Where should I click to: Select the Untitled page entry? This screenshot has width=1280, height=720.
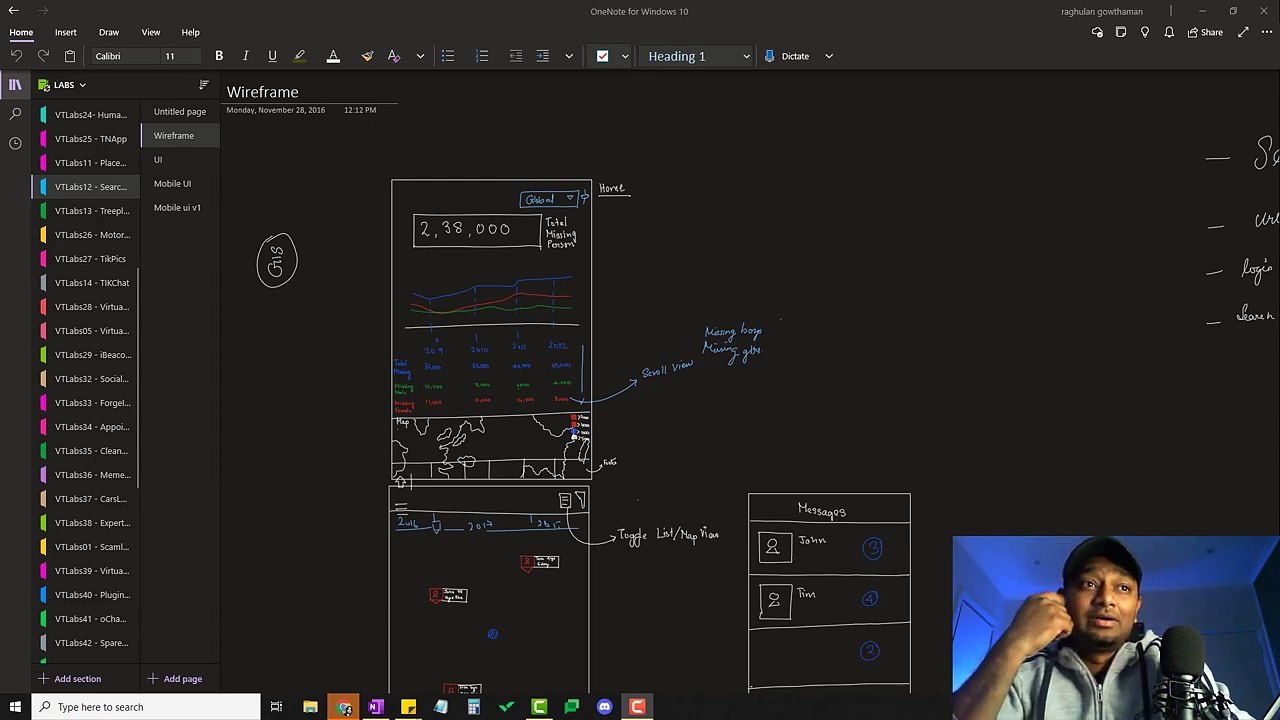[x=180, y=112]
